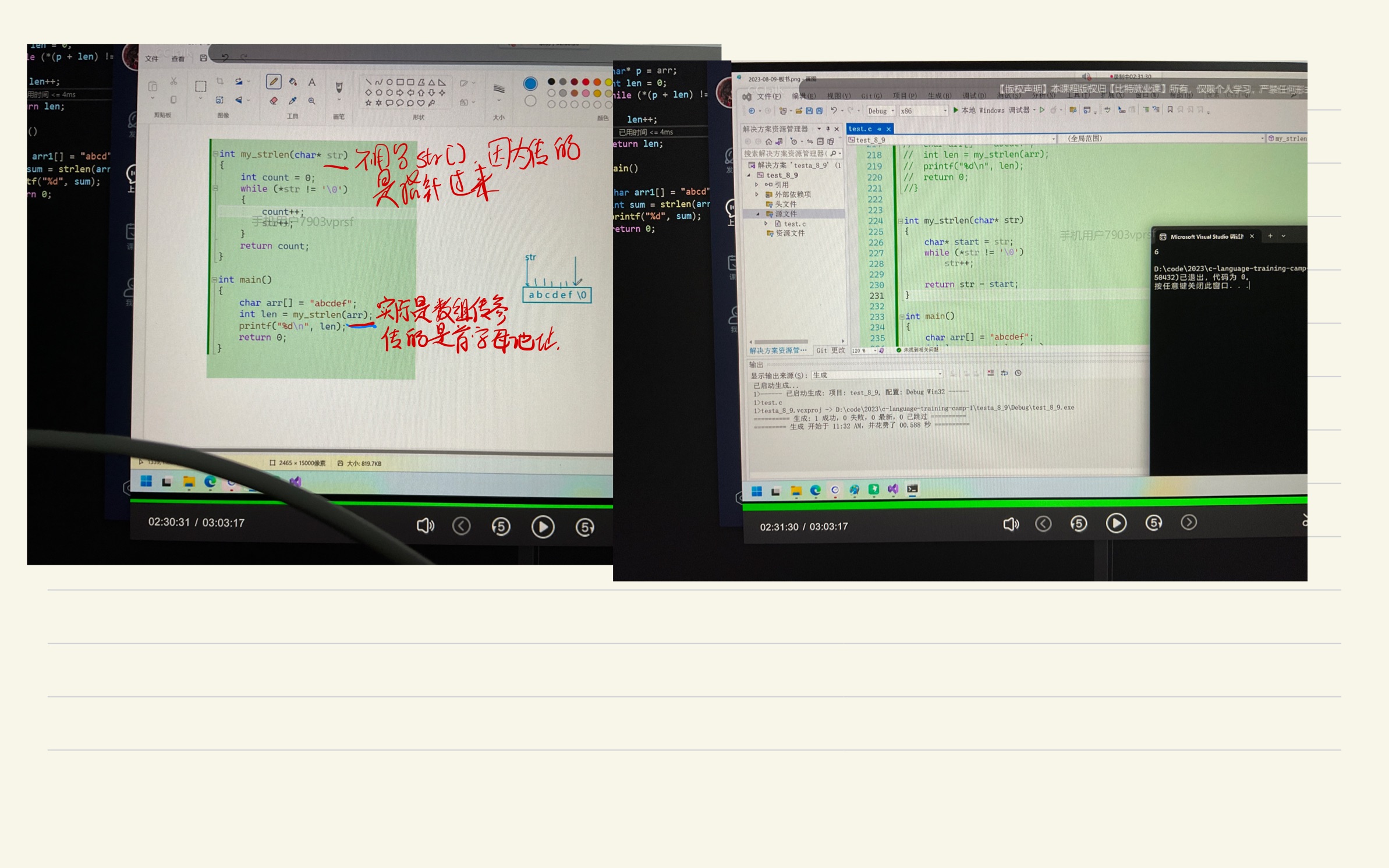Click 本地 Windows 调试器 run button
1389x868 pixels.
click(991, 111)
